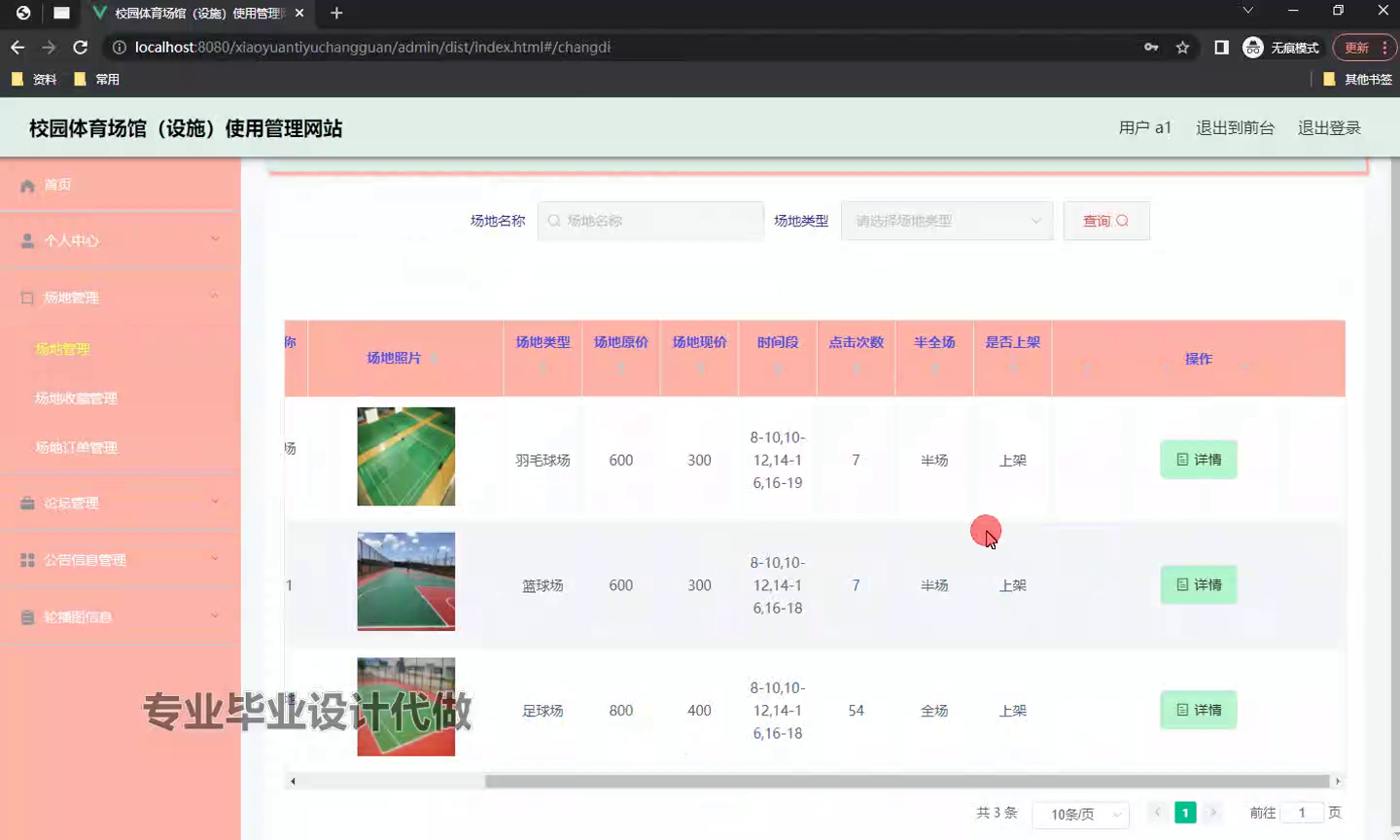Open 首页 in the sidebar
Image resolution: width=1400 pixels, height=840 pixels.
pyautogui.click(x=121, y=185)
